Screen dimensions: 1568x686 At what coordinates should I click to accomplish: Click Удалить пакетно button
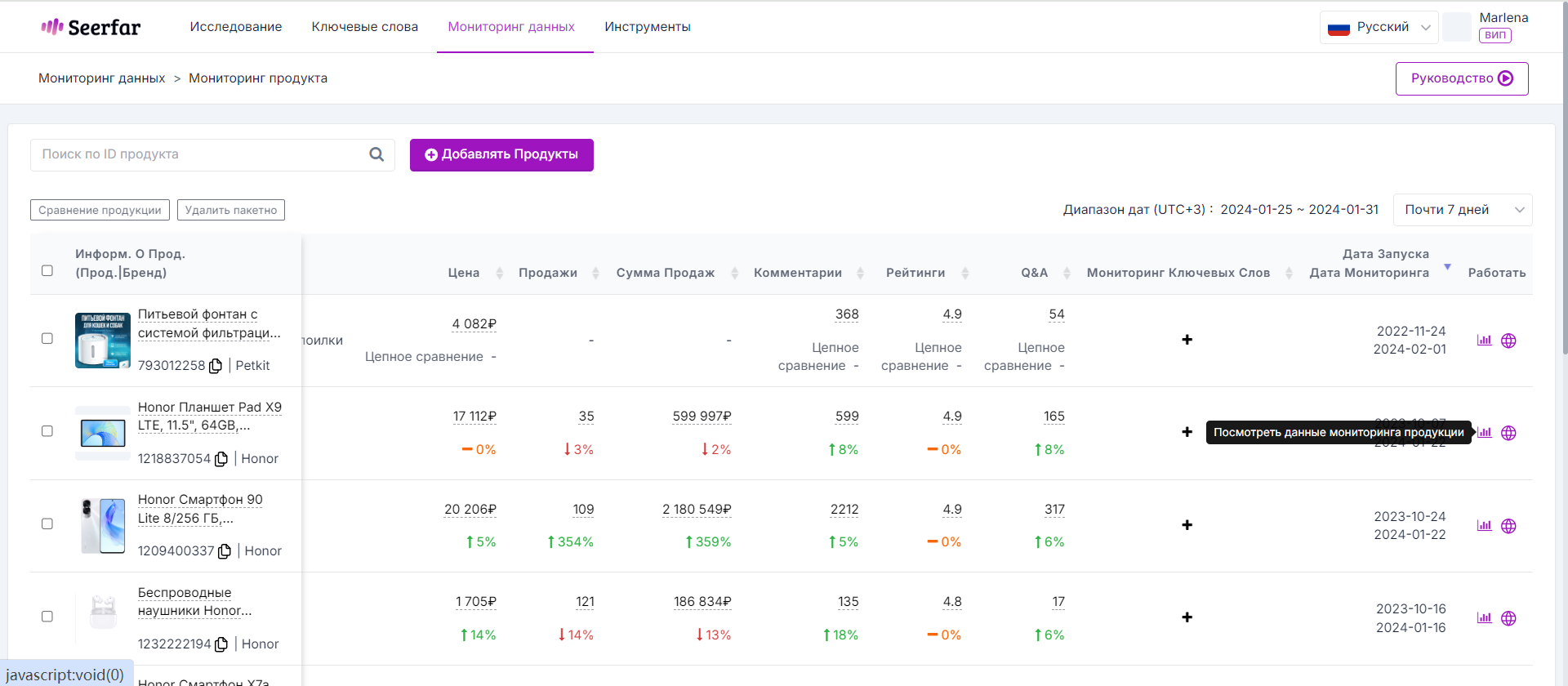[x=231, y=210]
